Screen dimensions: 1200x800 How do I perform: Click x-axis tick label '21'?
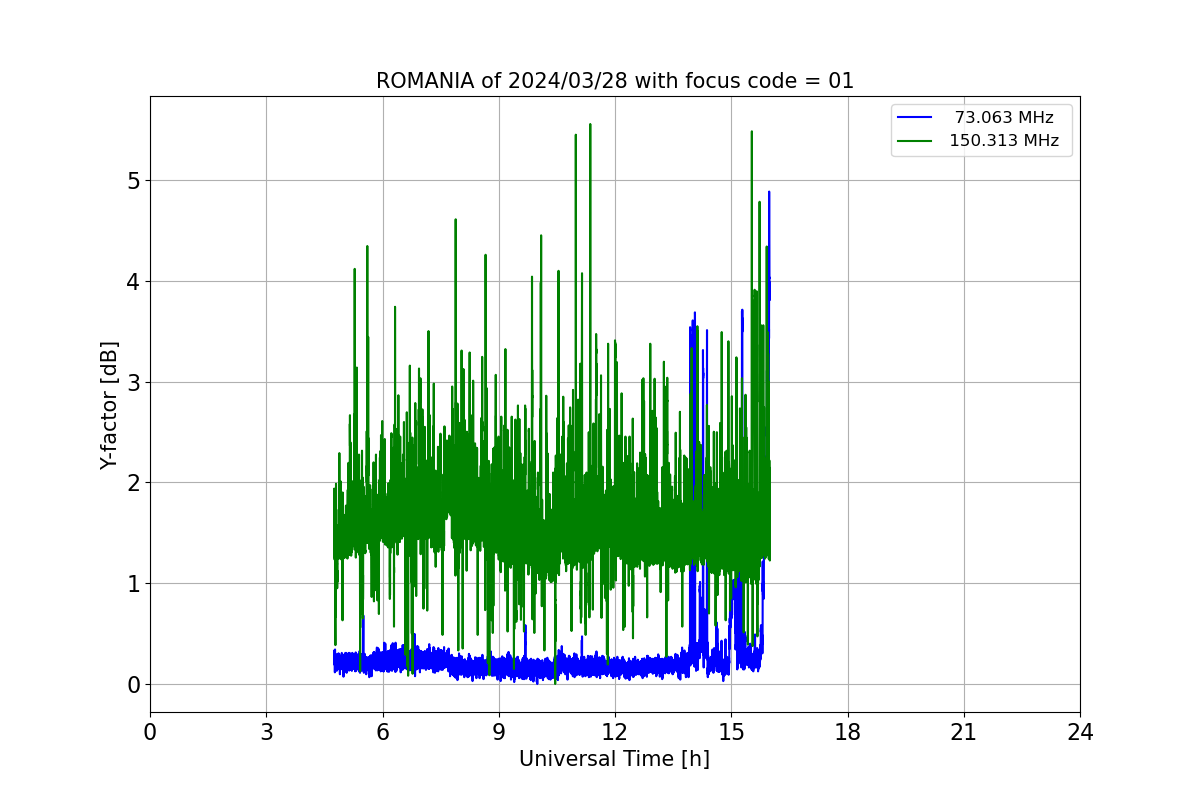click(x=964, y=732)
